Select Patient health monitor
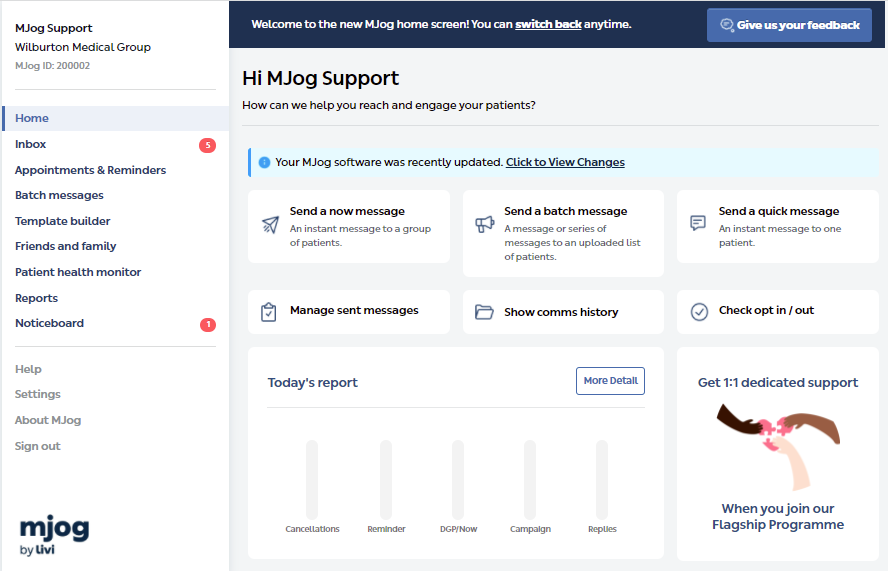 [x=78, y=272]
